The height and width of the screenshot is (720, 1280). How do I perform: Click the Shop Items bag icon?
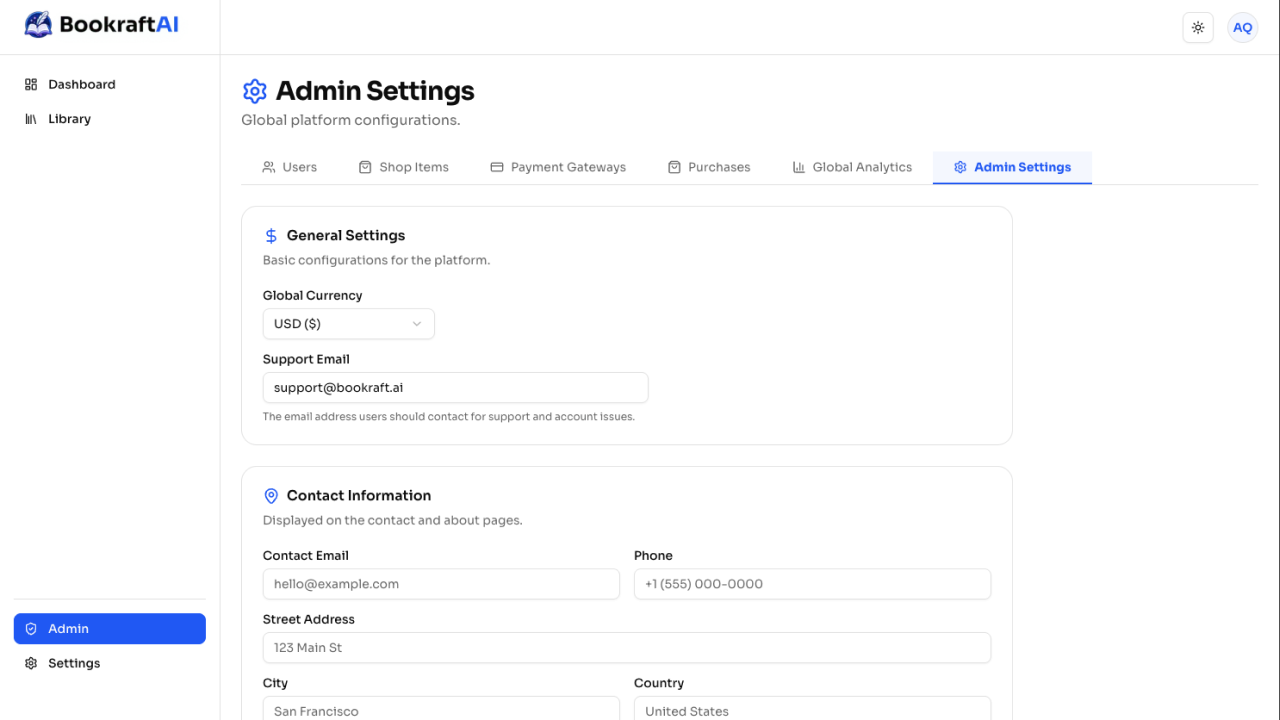tap(365, 167)
